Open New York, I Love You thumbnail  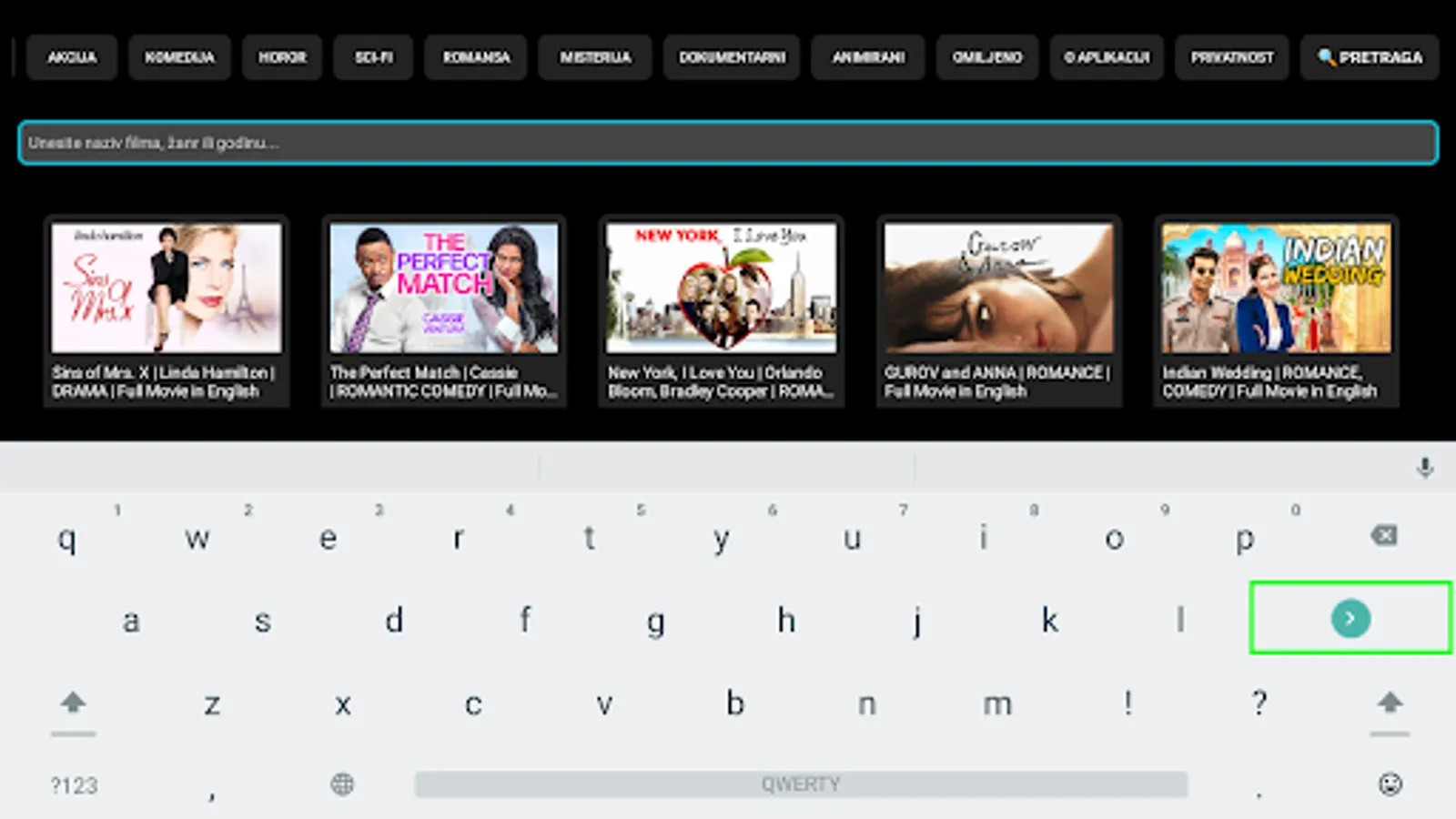pyautogui.click(x=722, y=288)
